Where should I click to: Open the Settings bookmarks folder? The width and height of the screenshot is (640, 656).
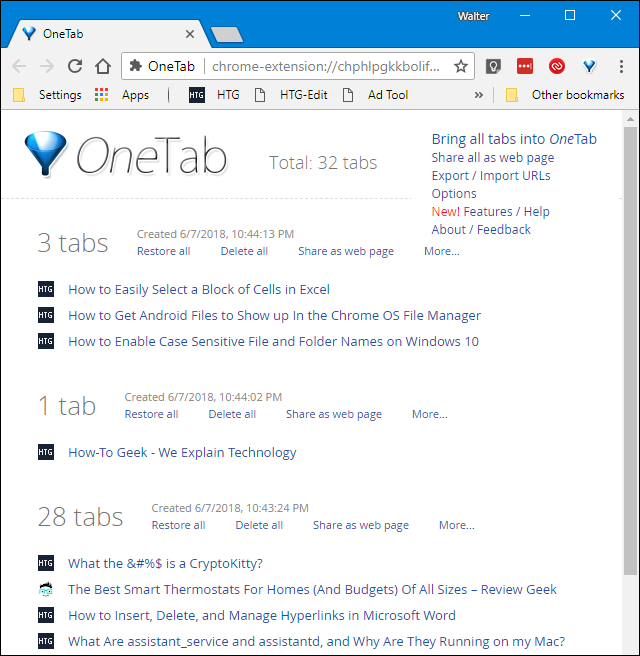(47, 95)
